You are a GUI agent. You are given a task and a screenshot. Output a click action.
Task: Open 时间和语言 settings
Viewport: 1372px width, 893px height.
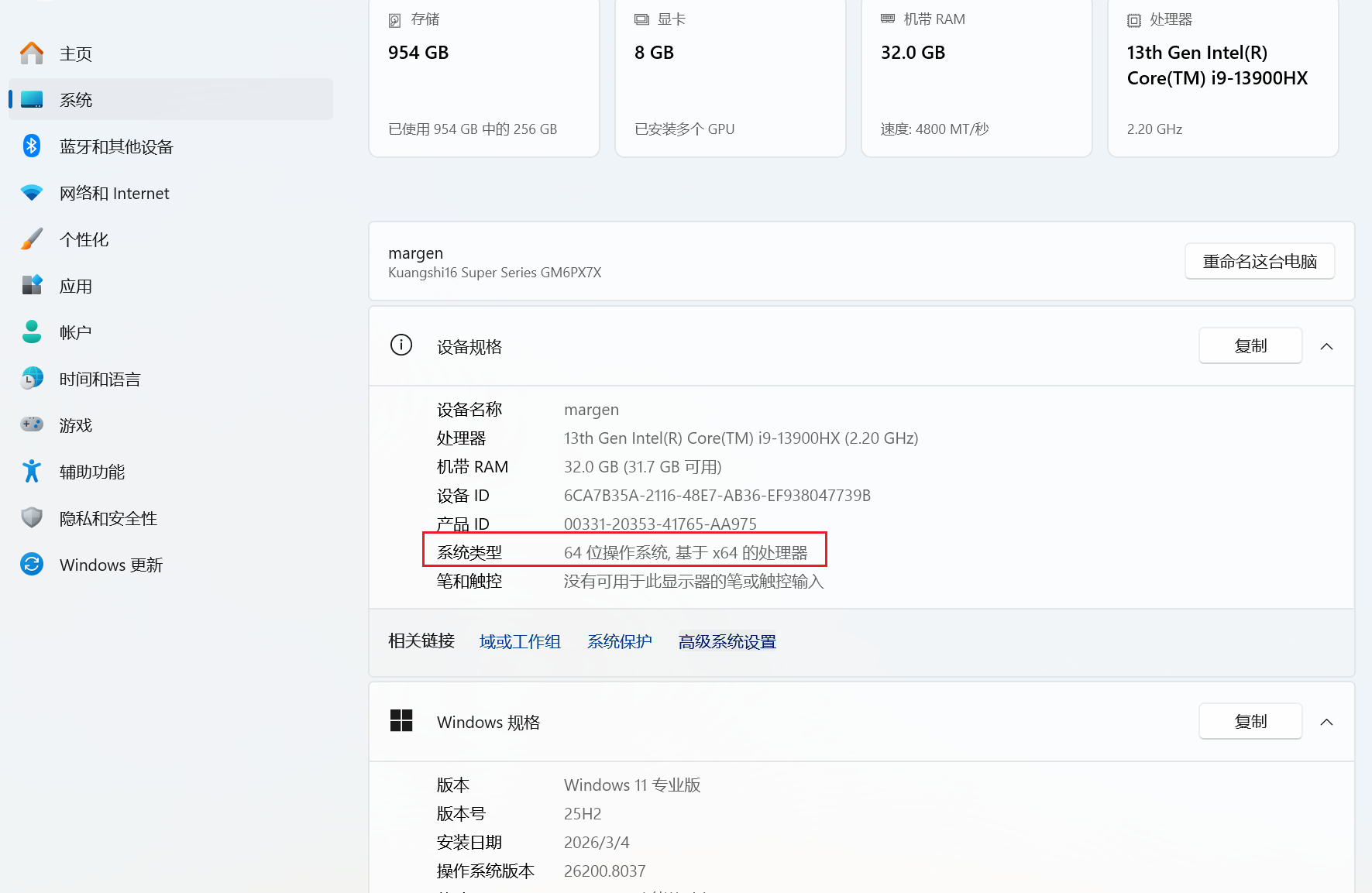click(x=170, y=378)
